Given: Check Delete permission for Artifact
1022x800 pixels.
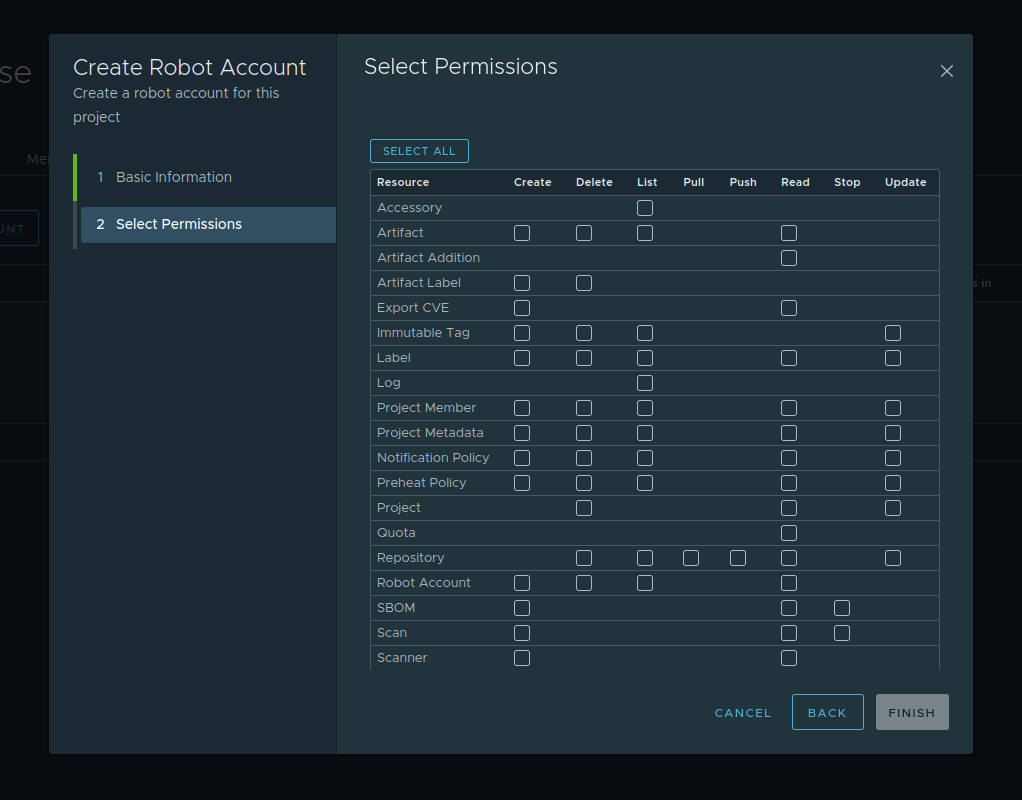Looking at the screenshot, I should tap(583, 233).
